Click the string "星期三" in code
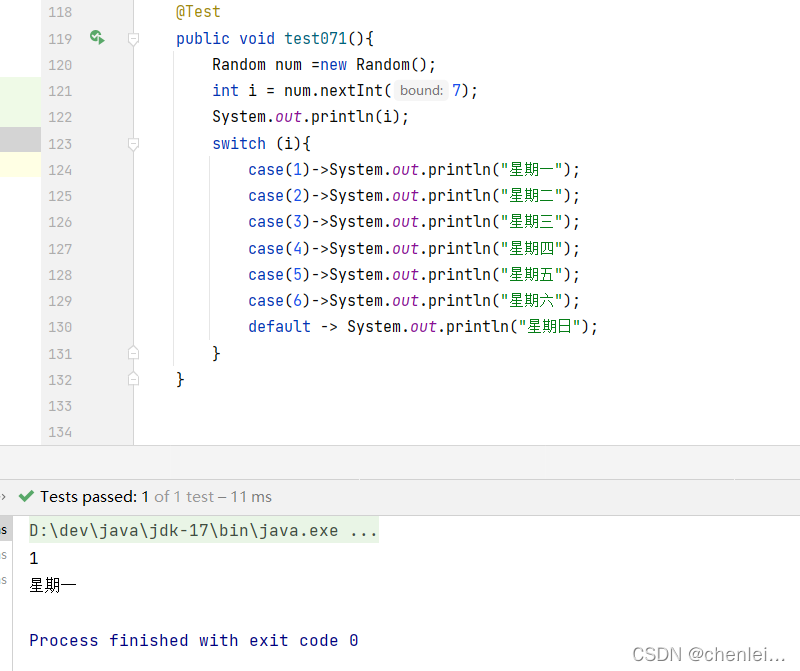 pos(531,221)
